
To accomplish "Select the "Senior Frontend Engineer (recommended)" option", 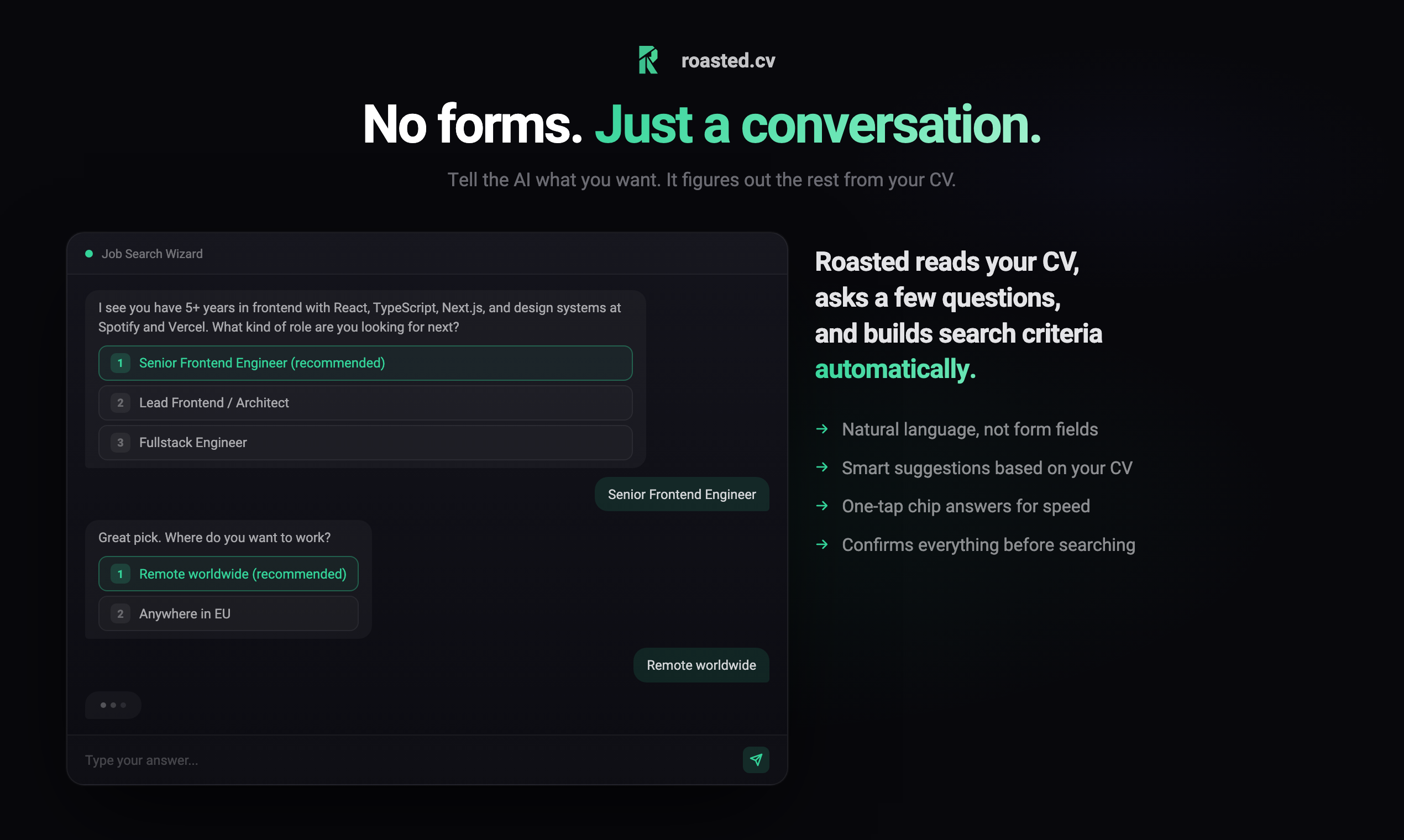I will 365,363.
